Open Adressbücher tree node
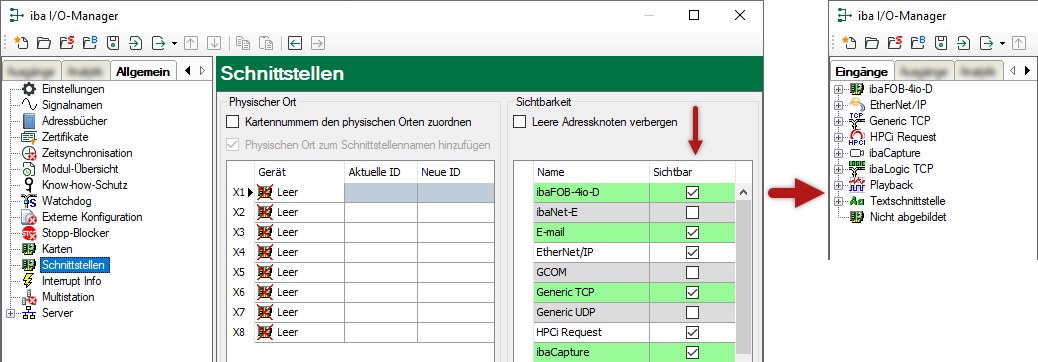Screen dimensions: 1038x362 click(x=74, y=121)
